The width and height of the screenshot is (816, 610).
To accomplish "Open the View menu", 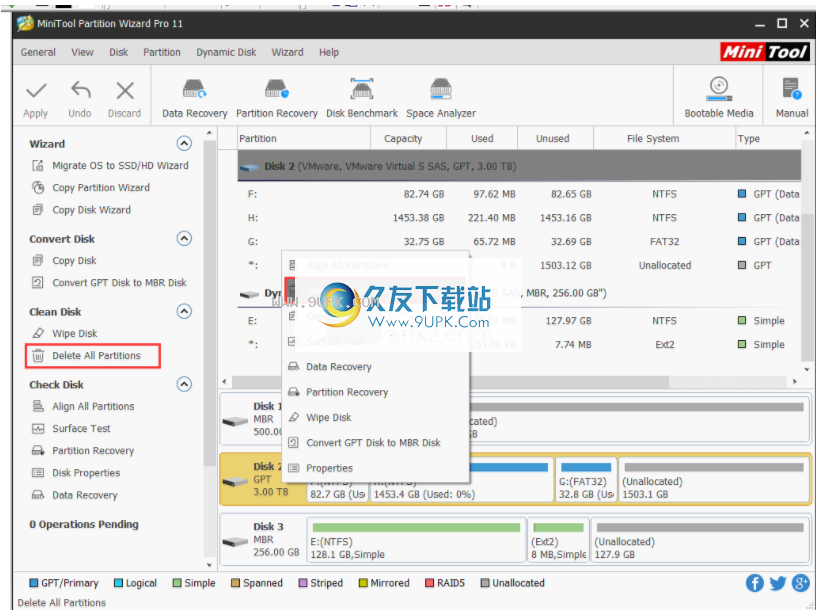I will pyautogui.click(x=82, y=52).
